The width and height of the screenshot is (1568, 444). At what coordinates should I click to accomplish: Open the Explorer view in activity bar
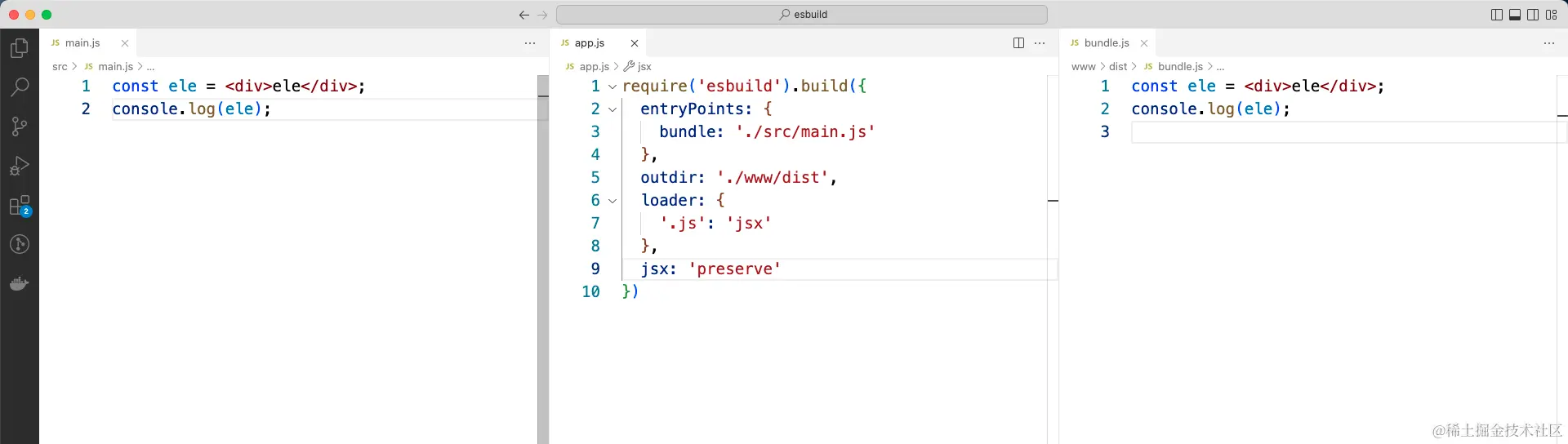(x=20, y=48)
